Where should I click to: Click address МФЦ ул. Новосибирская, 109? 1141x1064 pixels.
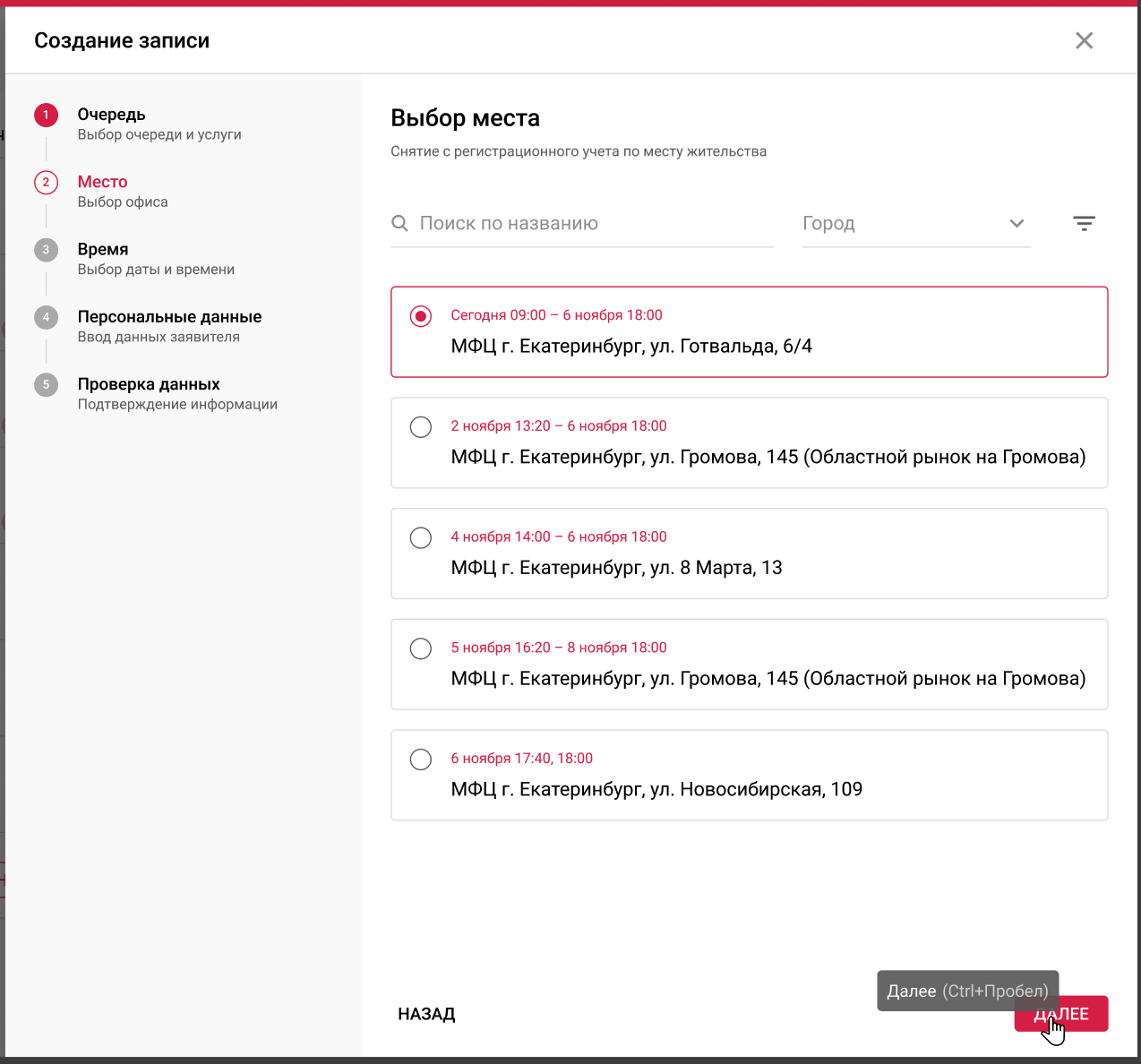coord(656,790)
